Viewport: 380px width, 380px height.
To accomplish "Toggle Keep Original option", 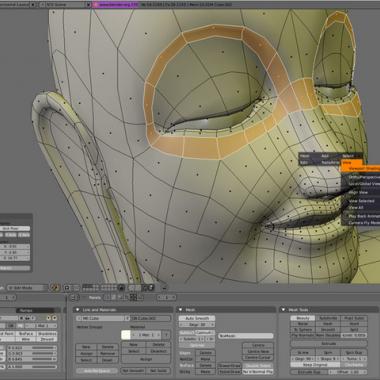I will tap(315, 365).
